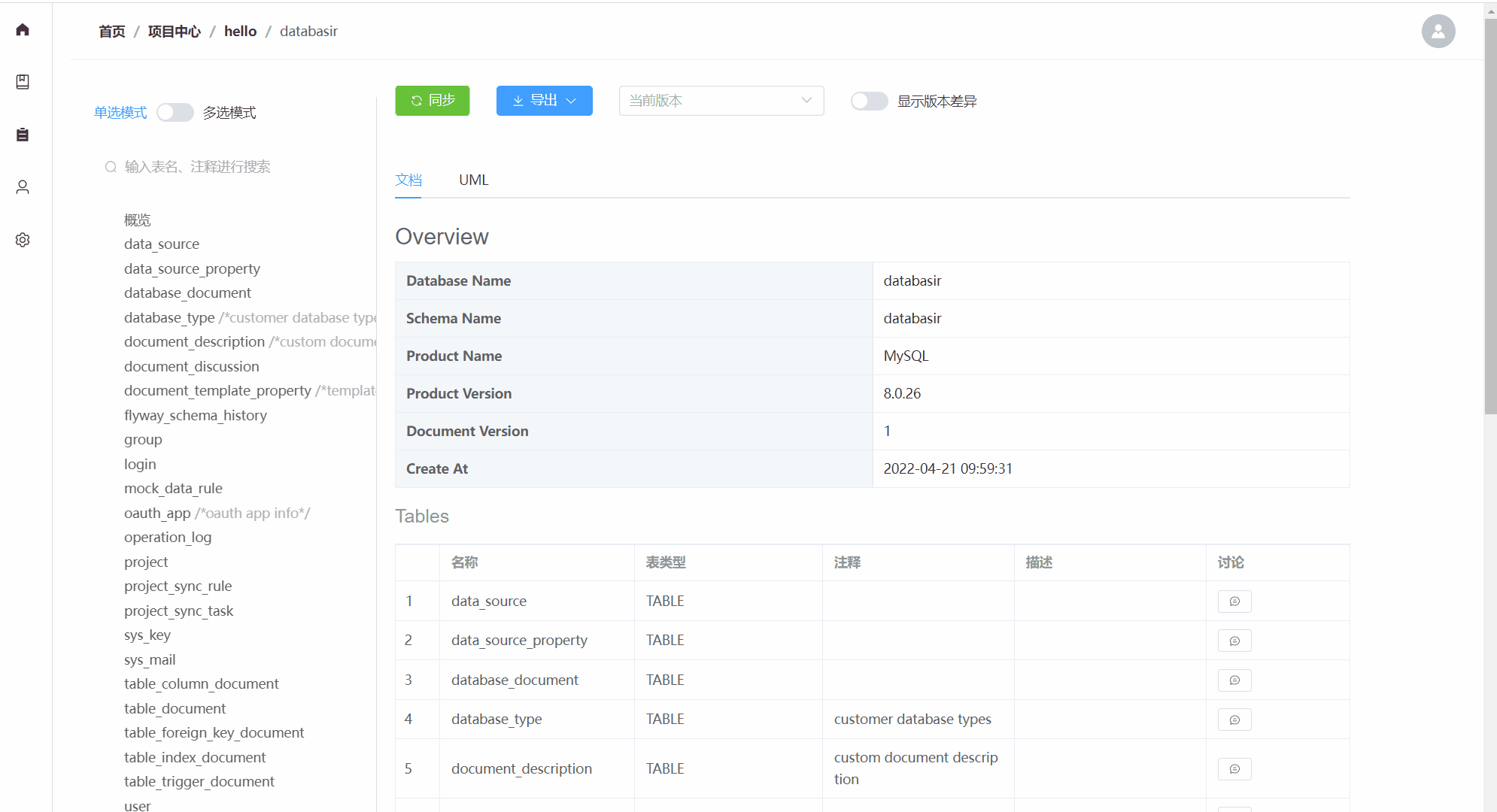
Task: Expand the 当前版本 version dropdown
Action: pos(721,101)
